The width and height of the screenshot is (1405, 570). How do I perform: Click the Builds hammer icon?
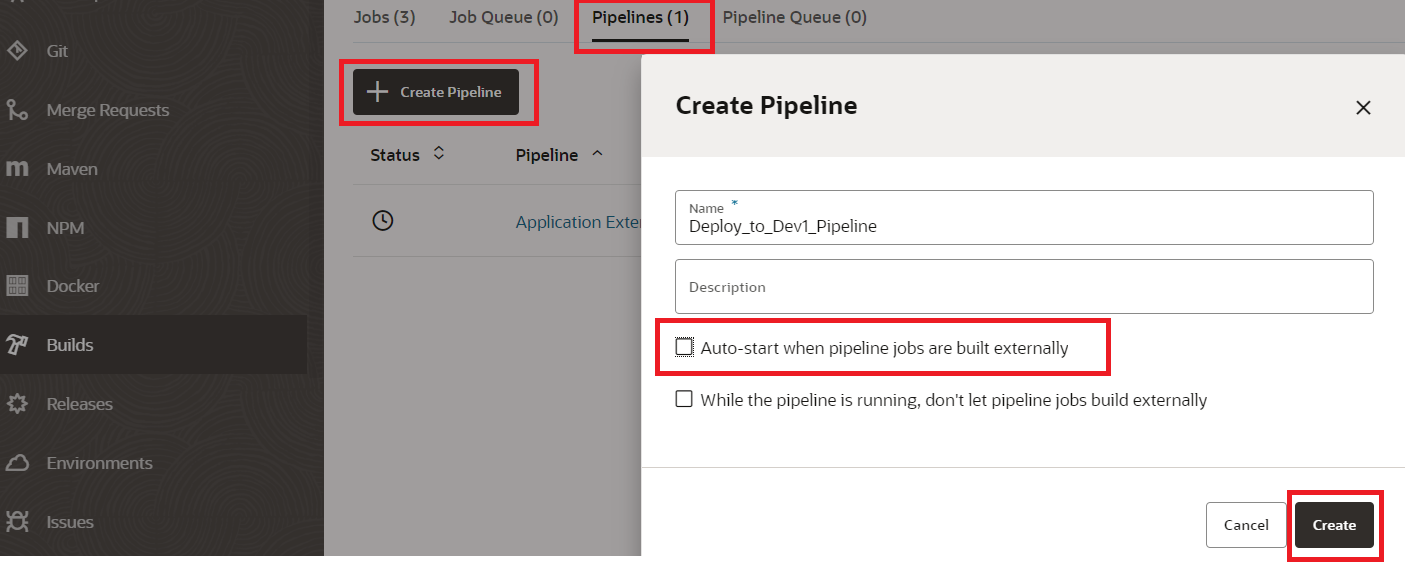click(17, 345)
